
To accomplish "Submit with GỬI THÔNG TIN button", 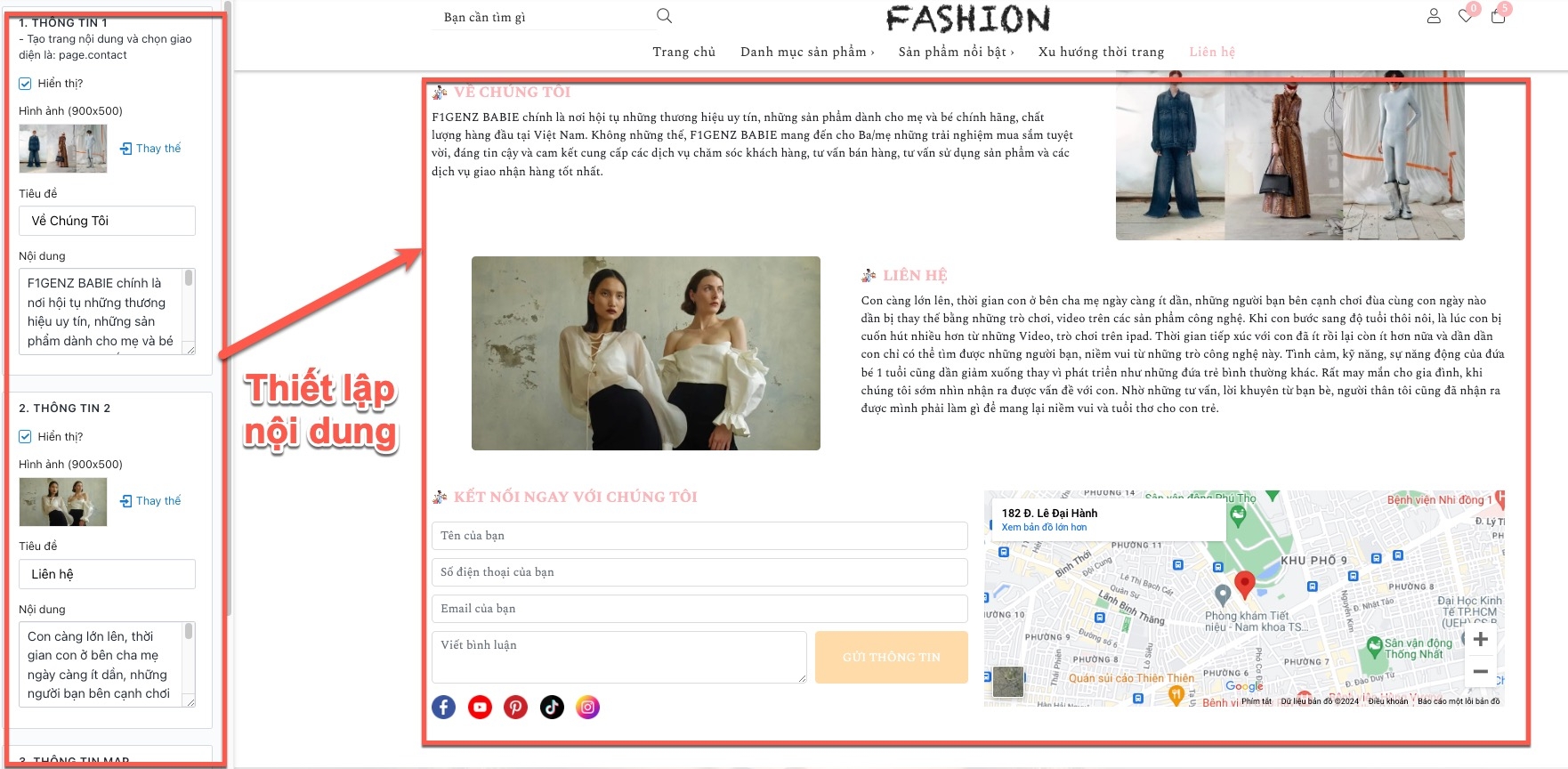I will click(x=892, y=657).
